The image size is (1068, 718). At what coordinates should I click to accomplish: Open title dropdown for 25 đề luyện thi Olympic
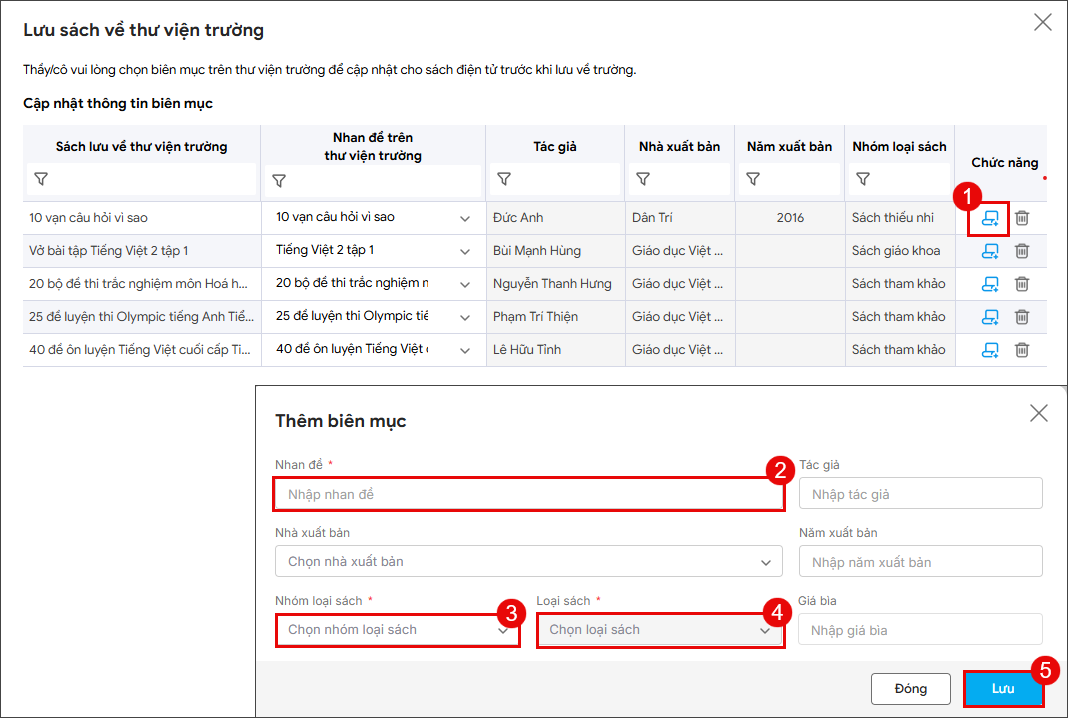tap(465, 317)
